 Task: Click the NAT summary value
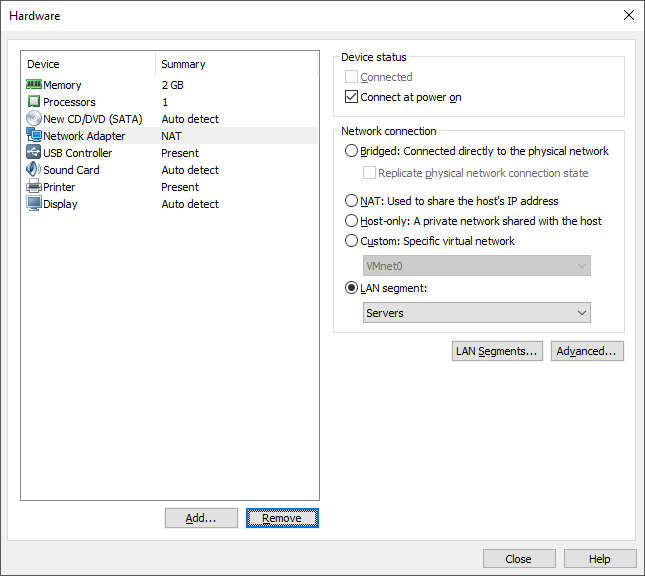[171, 136]
